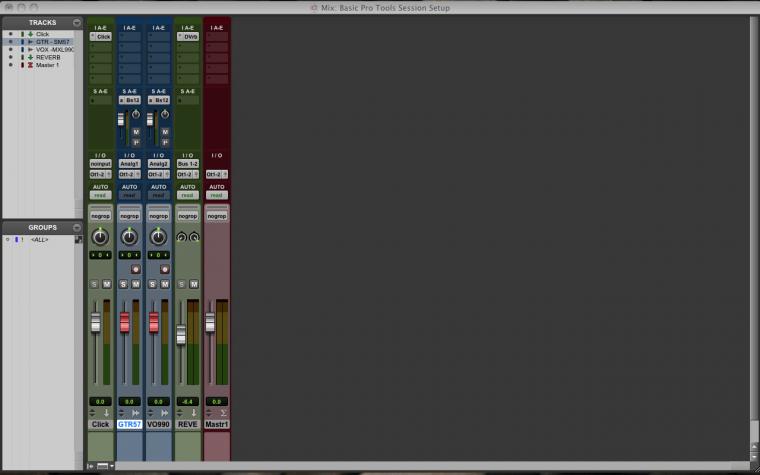Open the Analog 2 input selector on VO990 track

[x=158, y=164]
